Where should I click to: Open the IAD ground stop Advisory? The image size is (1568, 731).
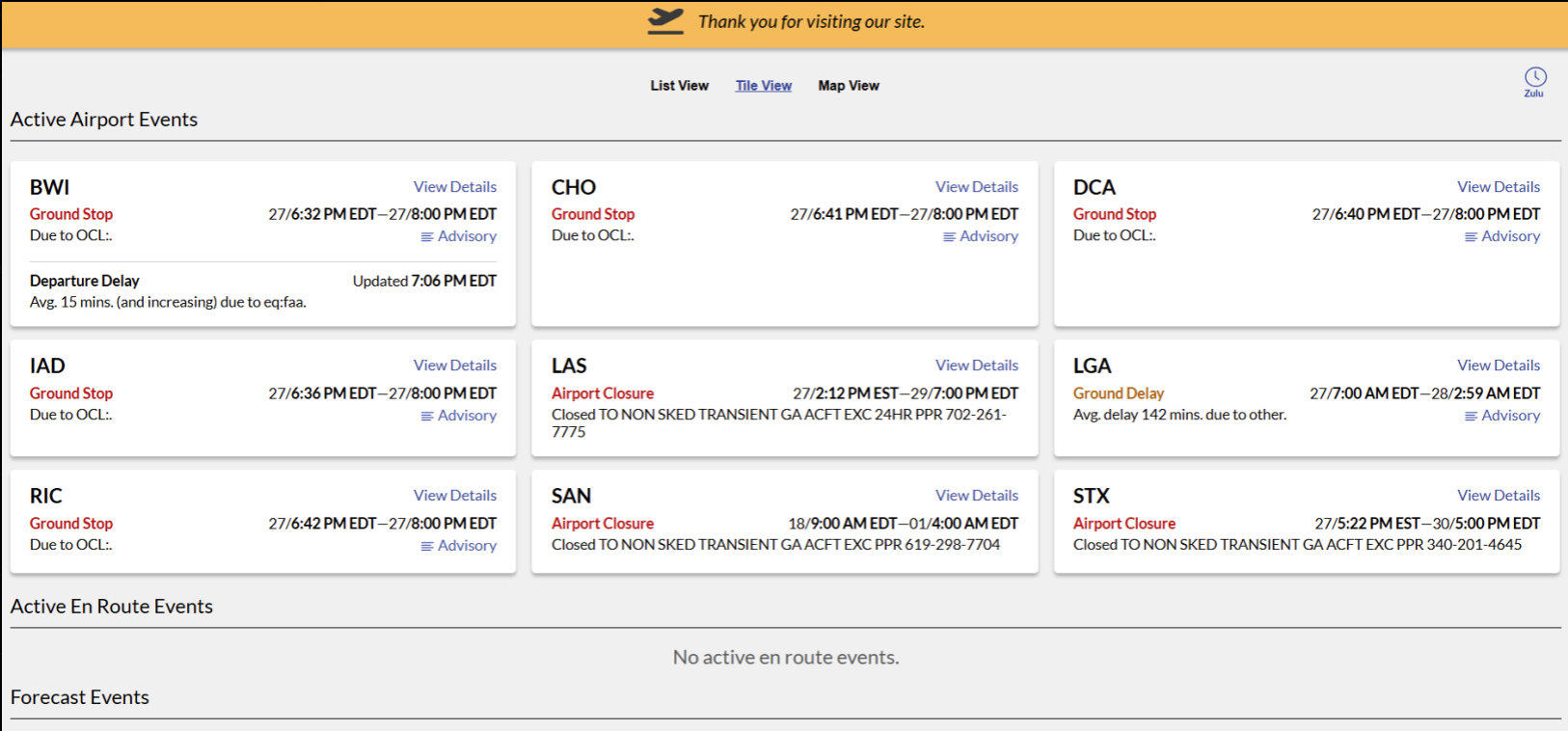point(459,416)
